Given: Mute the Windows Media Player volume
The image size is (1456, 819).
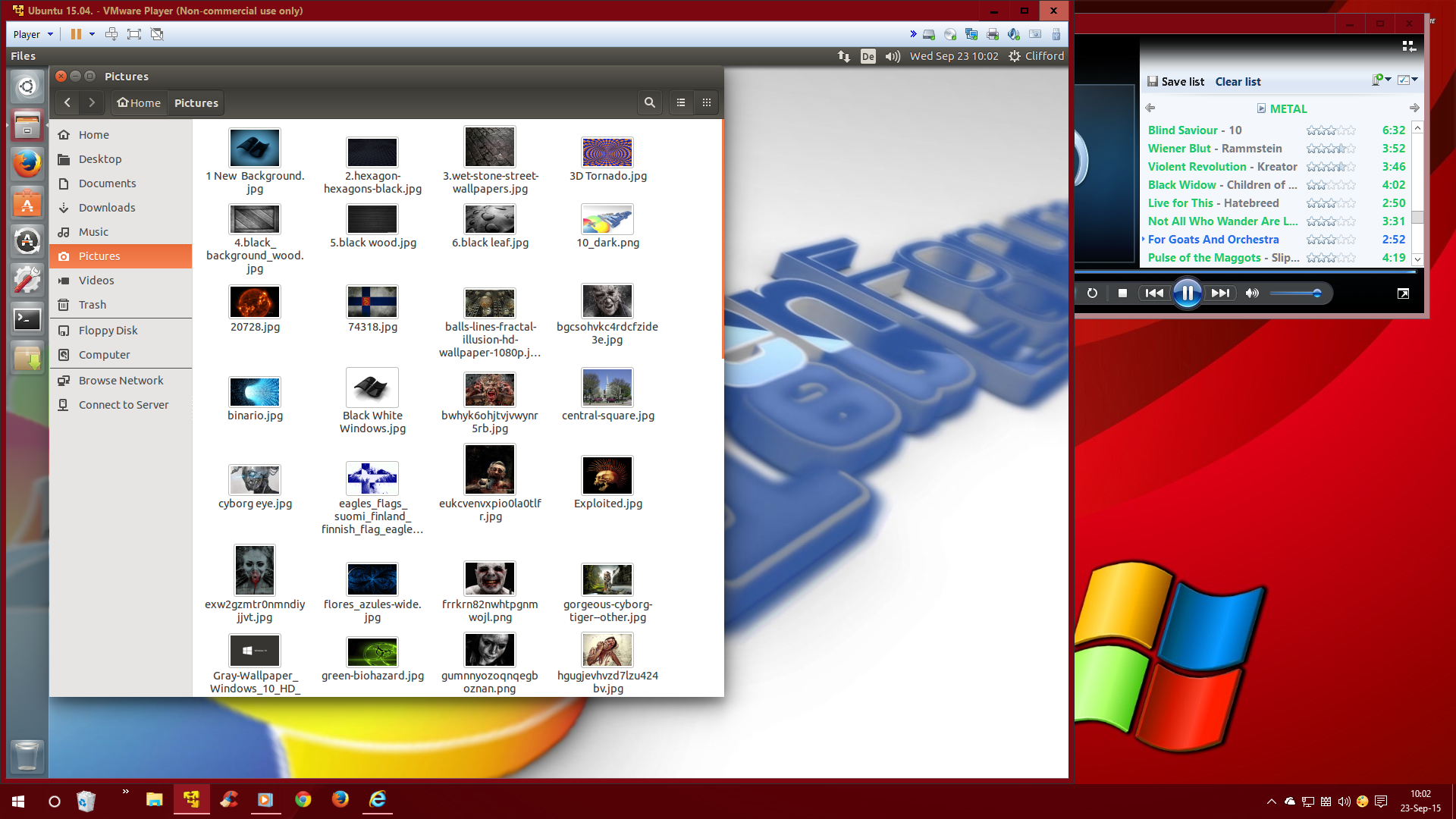Looking at the screenshot, I should [x=1252, y=293].
